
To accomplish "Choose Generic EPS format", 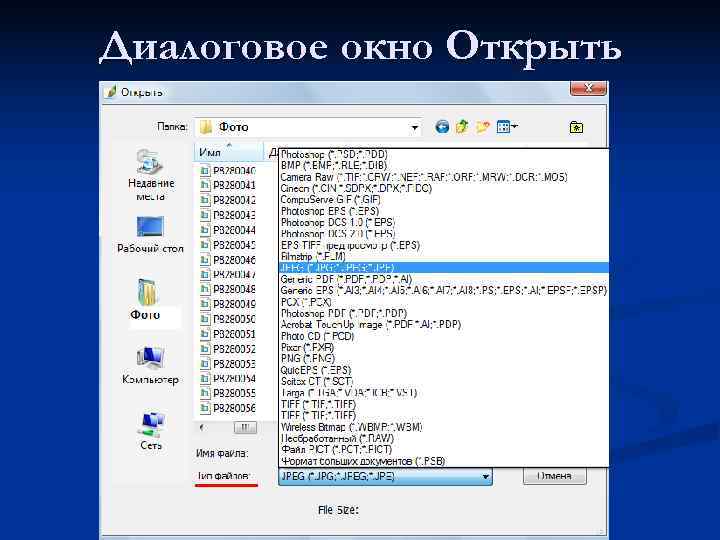I will pyautogui.click(x=444, y=291).
